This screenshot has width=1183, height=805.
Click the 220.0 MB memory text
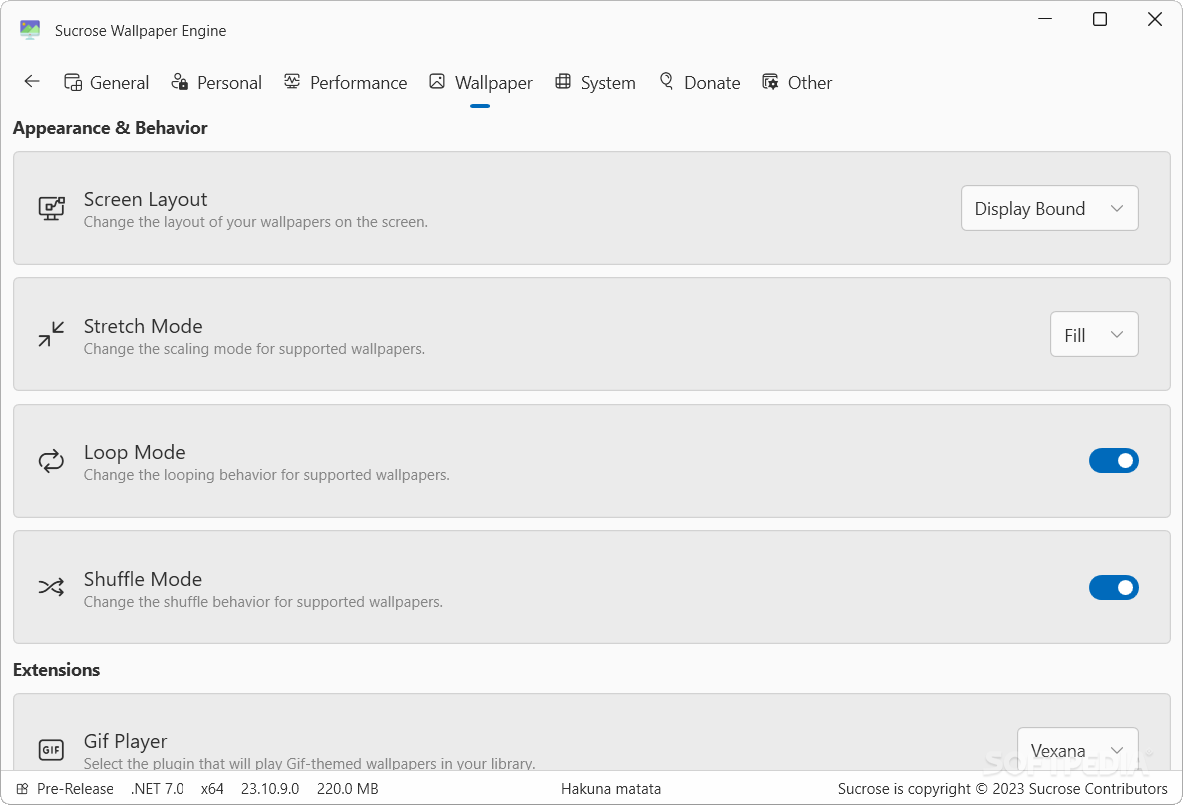[x=348, y=788]
